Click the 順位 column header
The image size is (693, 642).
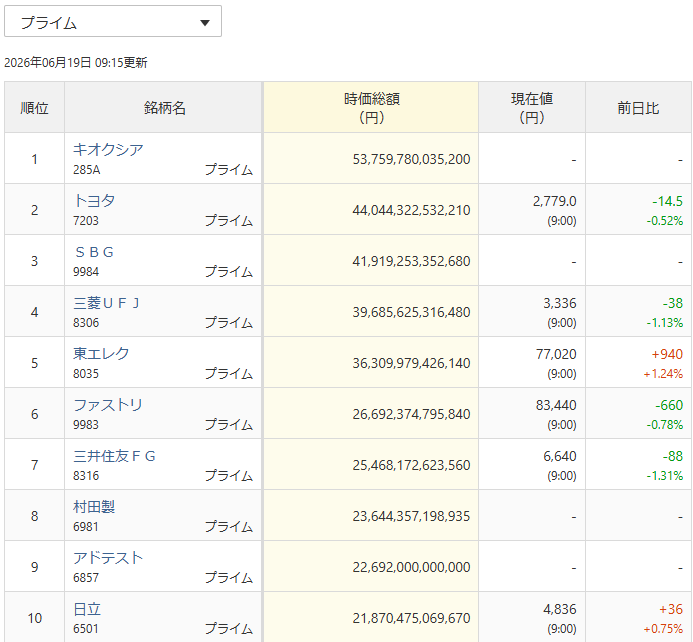(34, 107)
